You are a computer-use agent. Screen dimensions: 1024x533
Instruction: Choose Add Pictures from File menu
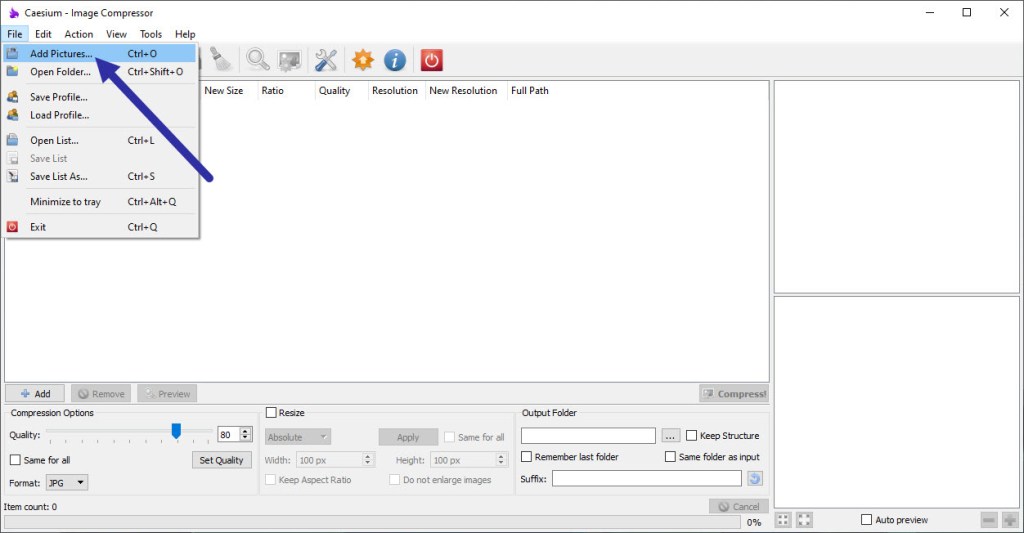(x=99, y=54)
